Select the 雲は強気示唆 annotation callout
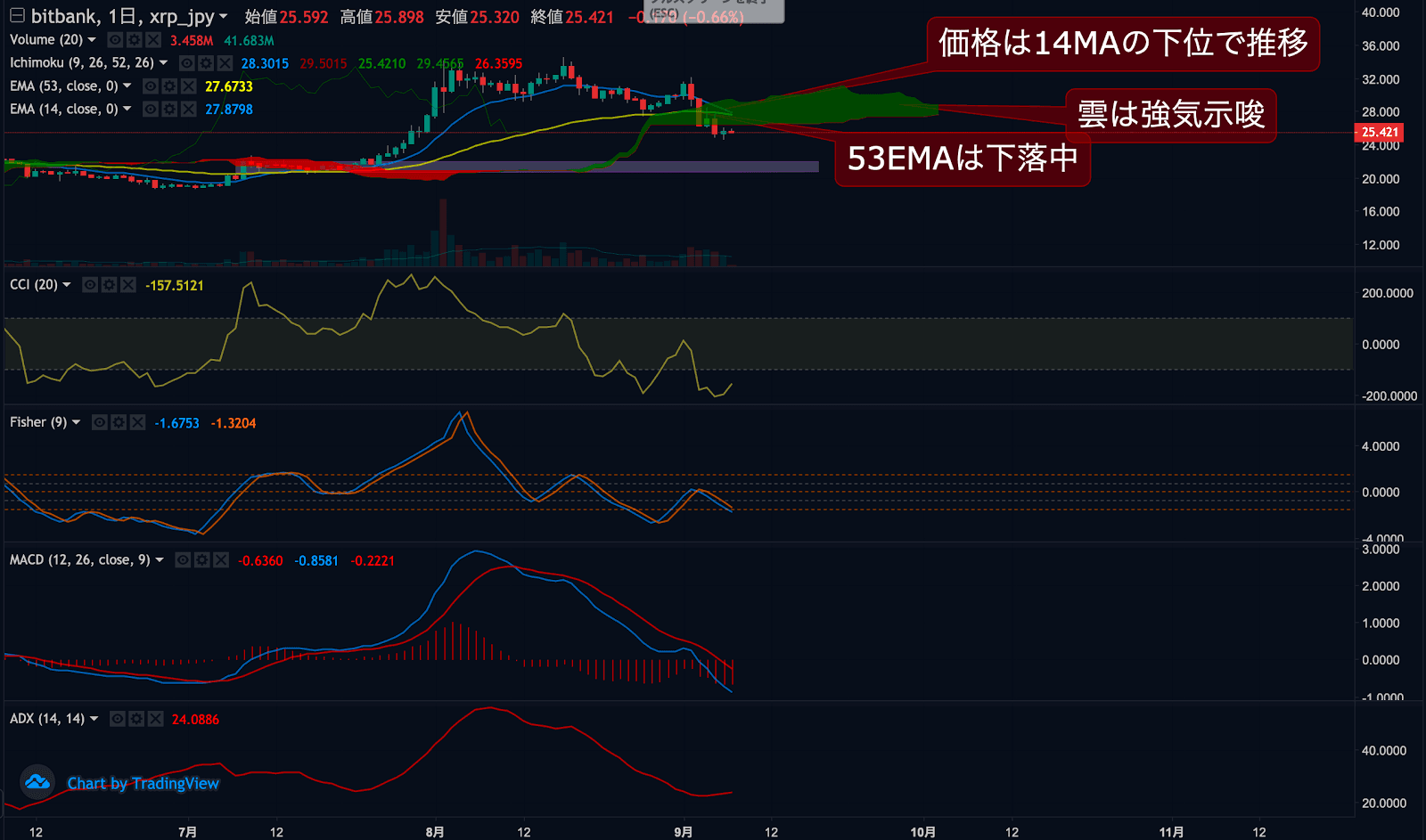The height and width of the screenshot is (840, 1426). tap(1170, 114)
